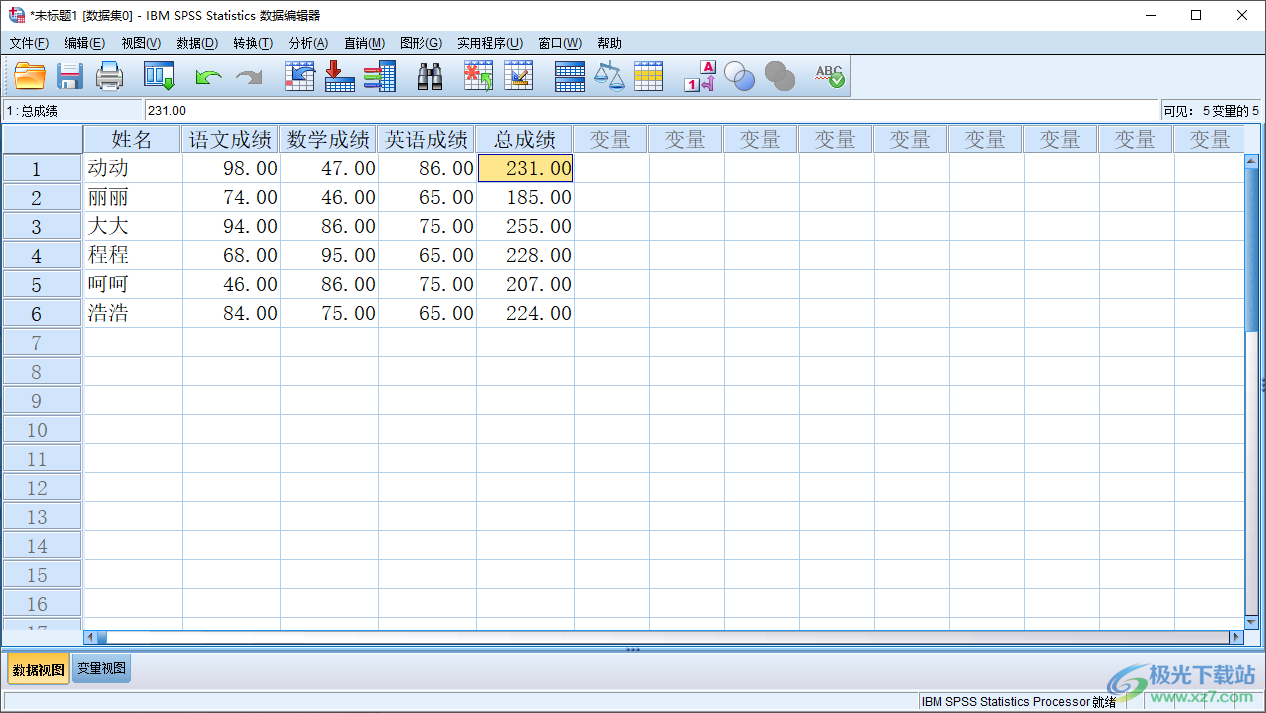The image size is (1266, 713).
Task: Select the name cell 丽丽
Action: click(132, 197)
